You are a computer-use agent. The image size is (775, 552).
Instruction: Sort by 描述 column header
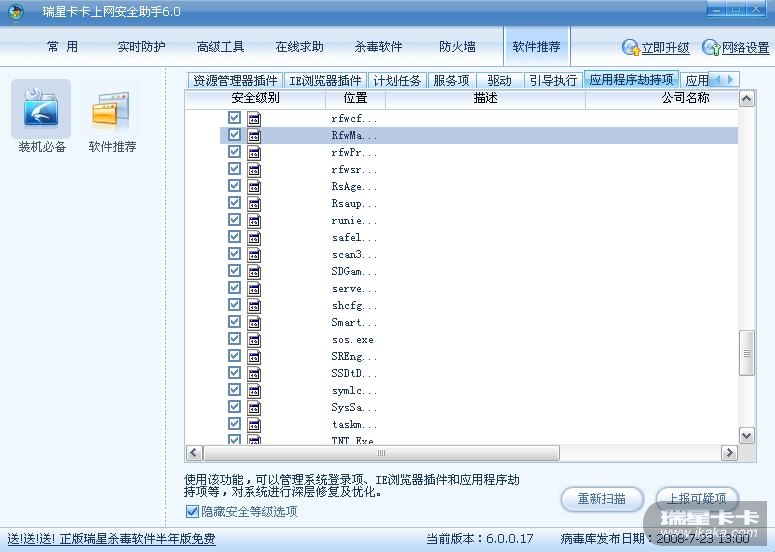(x=485, y=98)
